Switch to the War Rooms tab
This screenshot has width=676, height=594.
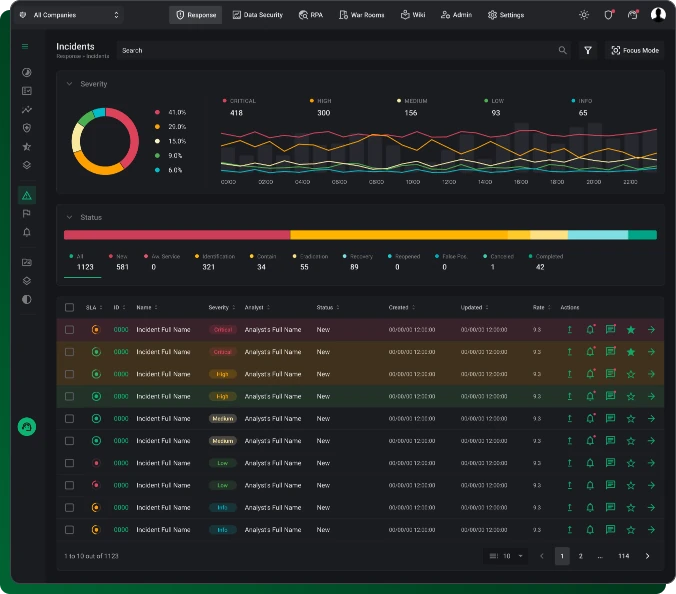tap(361, 15)
